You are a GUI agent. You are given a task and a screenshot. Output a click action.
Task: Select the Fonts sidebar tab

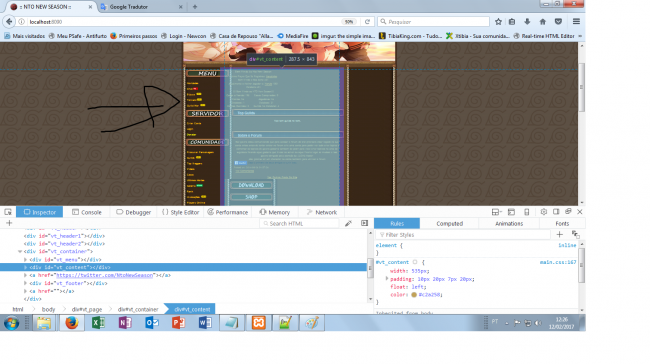tap(562, 223)
